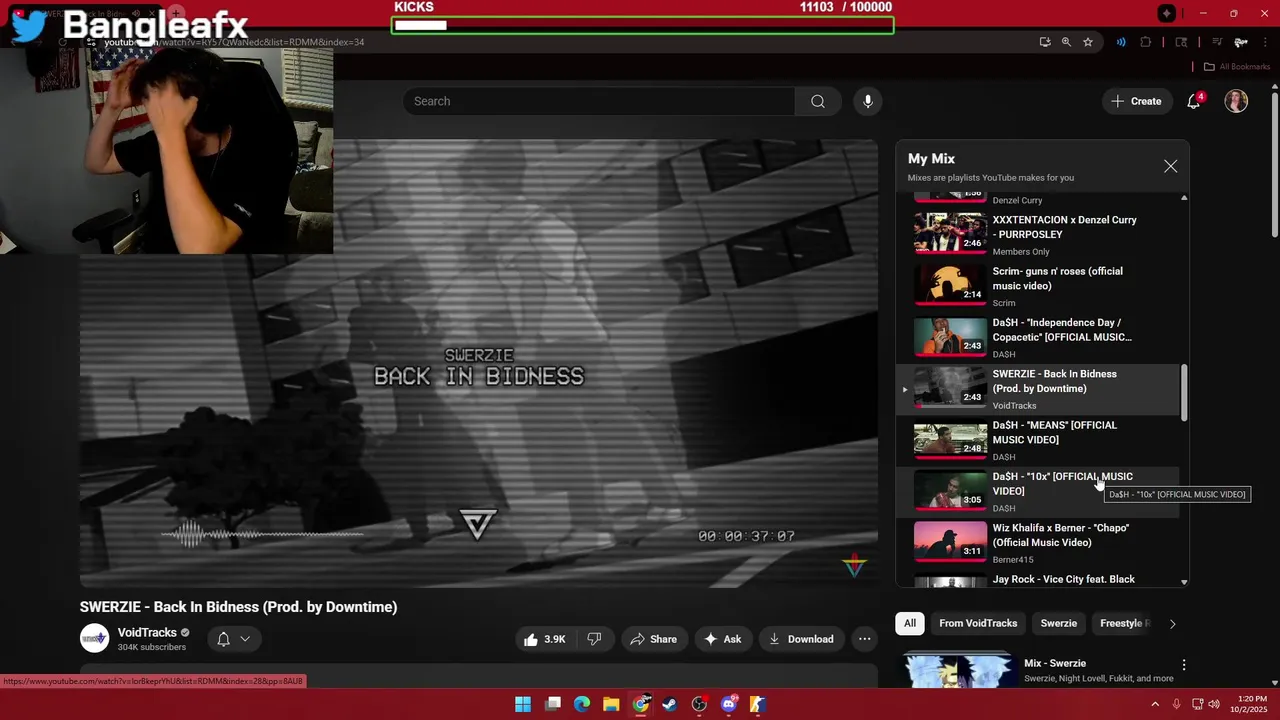
Task: Open Steam from the taskbar
Action: click(x=670, y=704)
